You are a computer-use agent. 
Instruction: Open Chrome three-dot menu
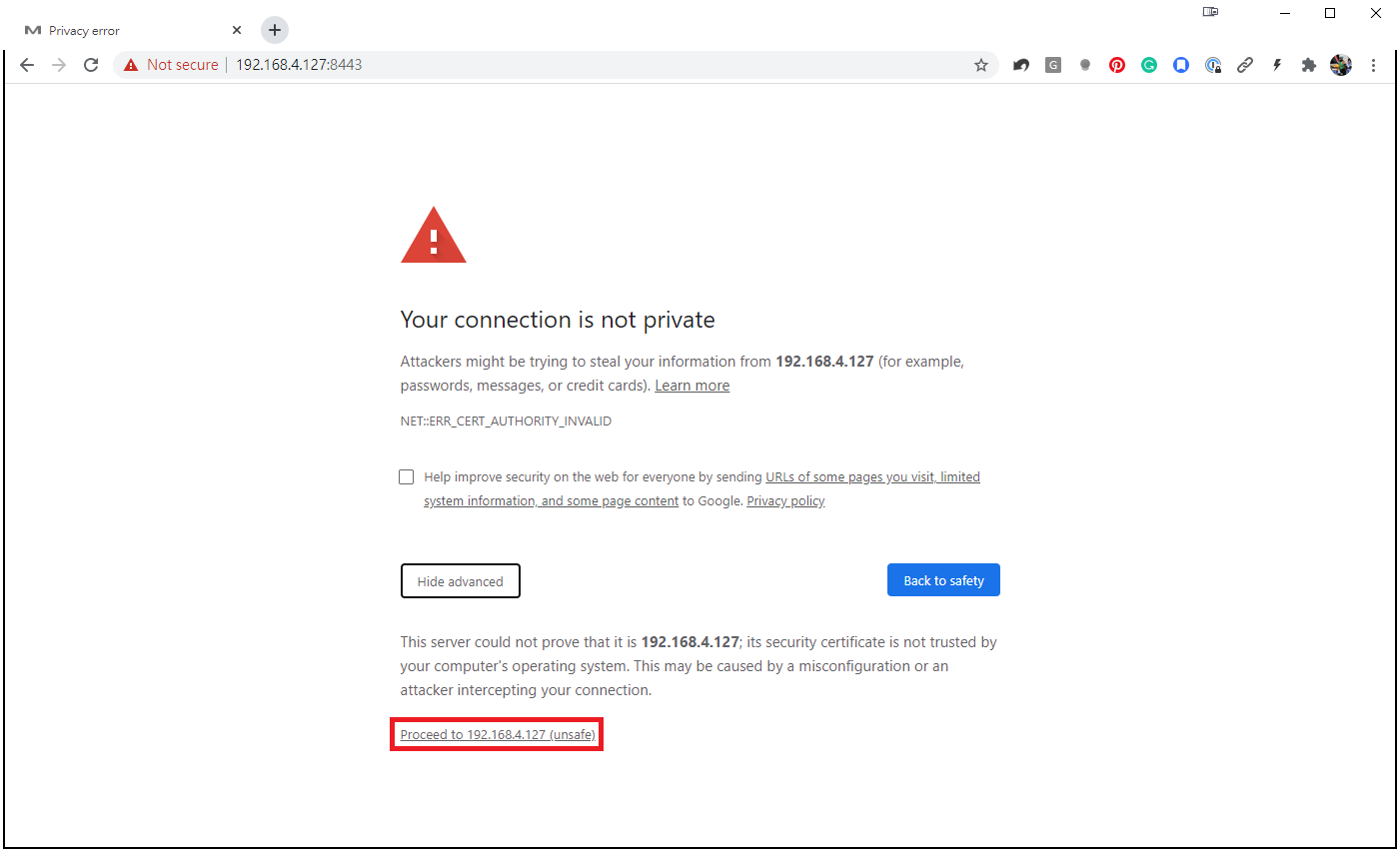1373,65
